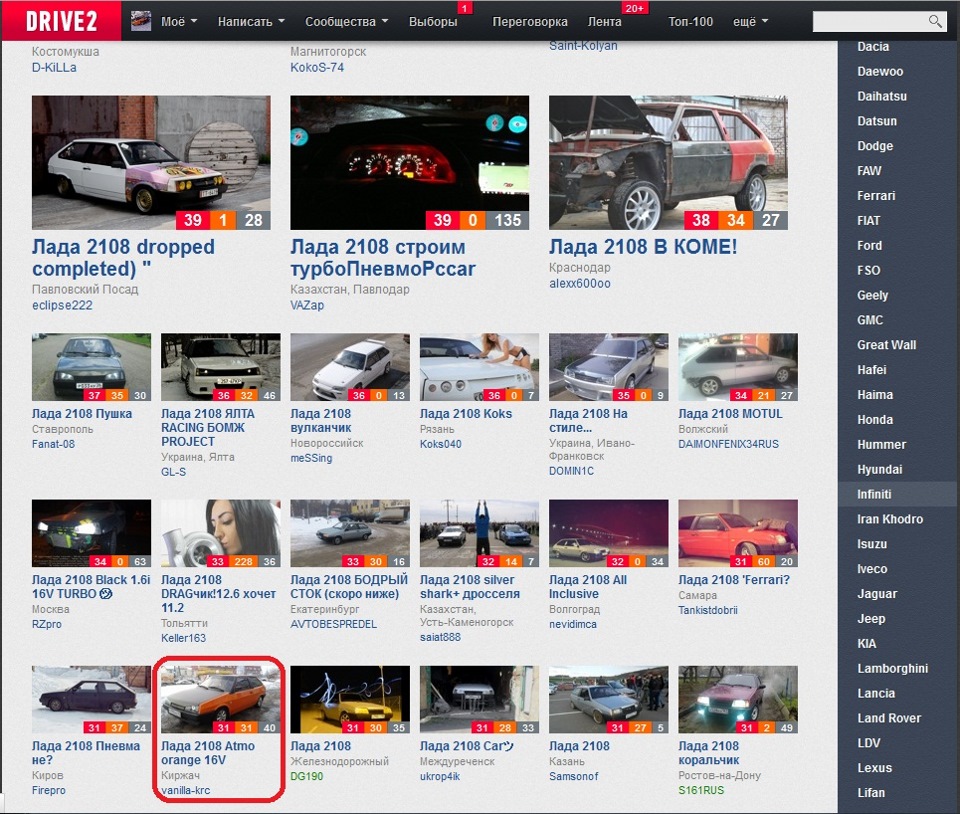960x814 pixels.
Task: Open Лада 2108 DRAGчик thumbnail
Action: 220,533
